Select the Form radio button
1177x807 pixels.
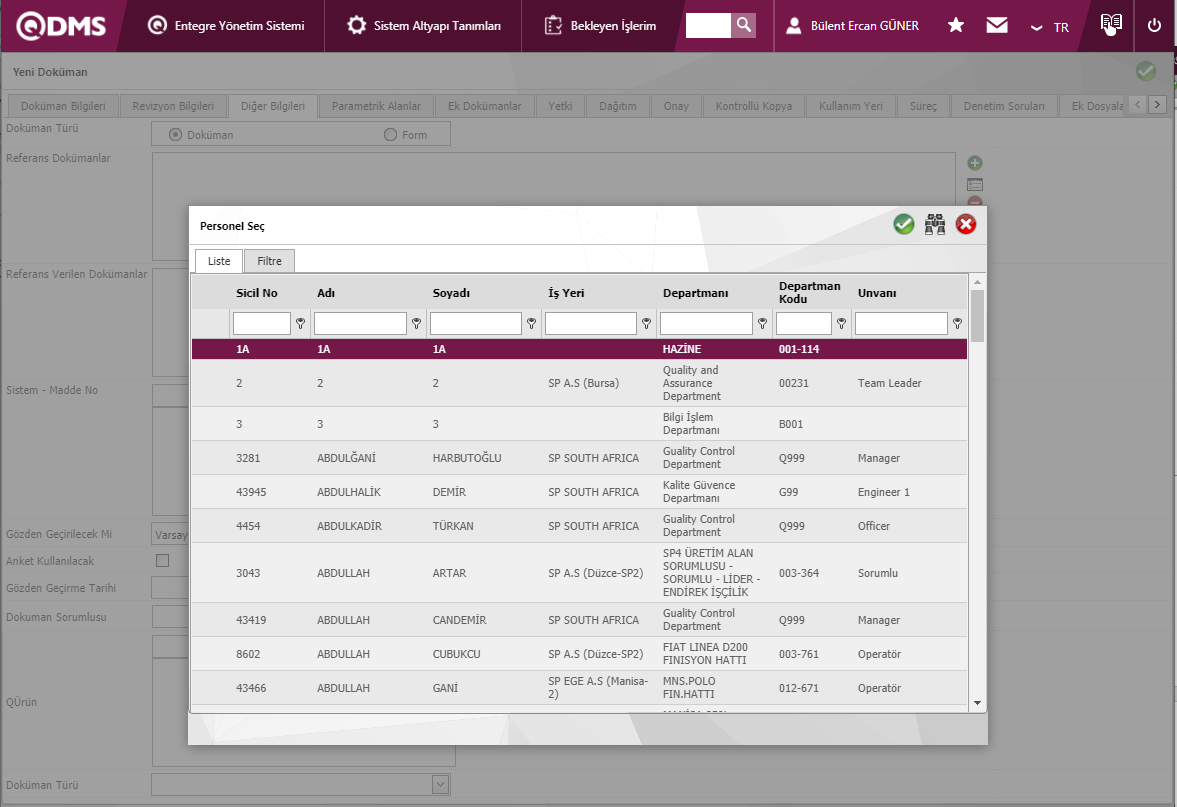[391, 135]
